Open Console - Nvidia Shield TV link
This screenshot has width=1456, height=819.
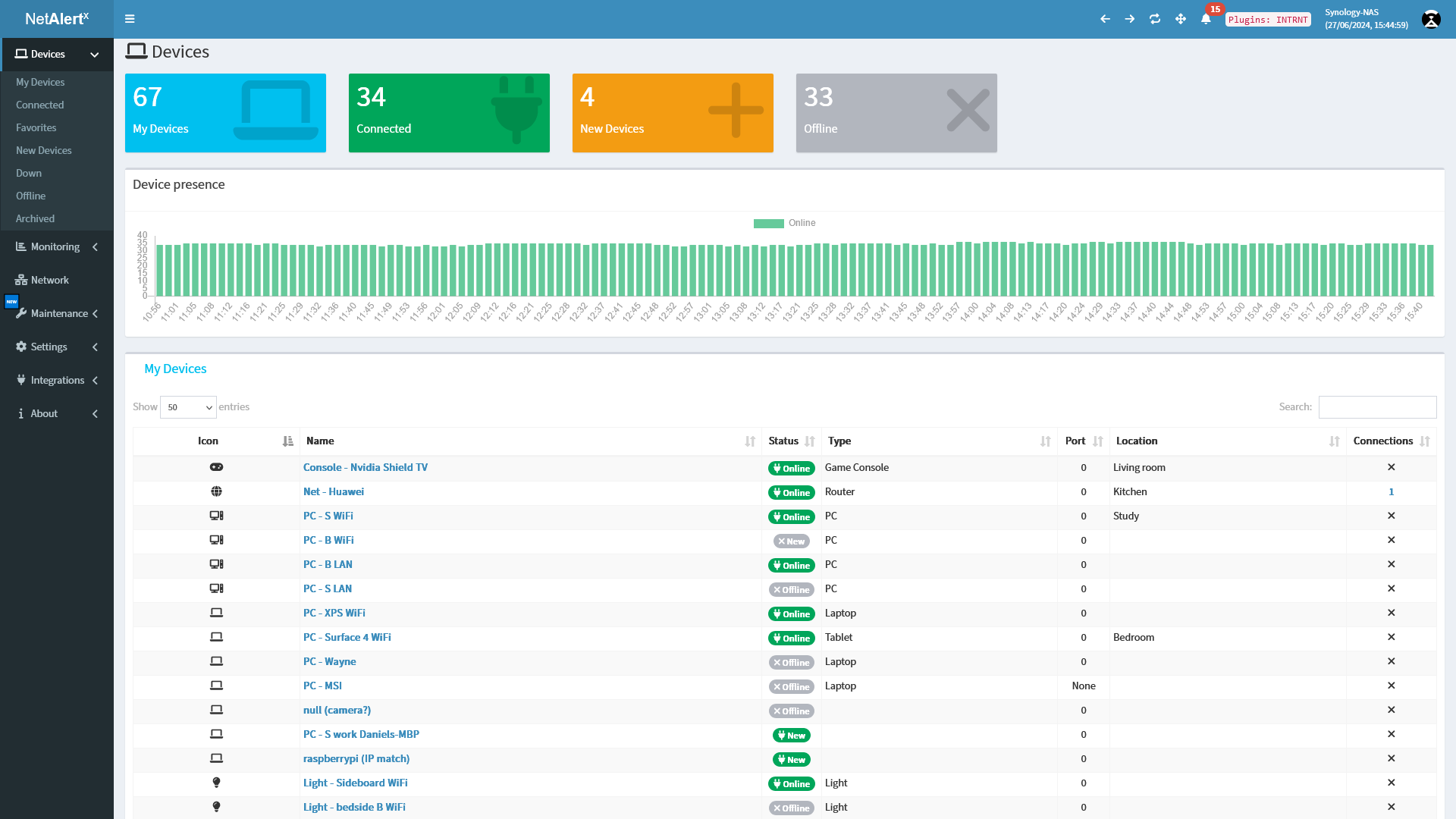365,468
